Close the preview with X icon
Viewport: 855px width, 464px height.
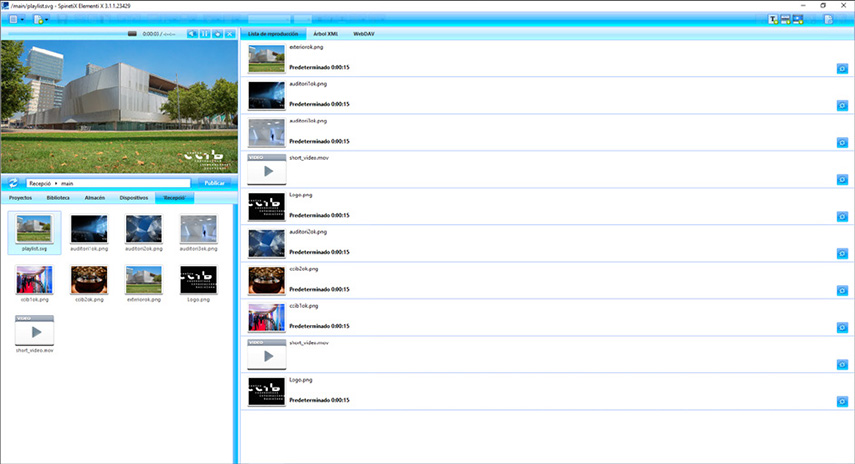pos(230,34)
